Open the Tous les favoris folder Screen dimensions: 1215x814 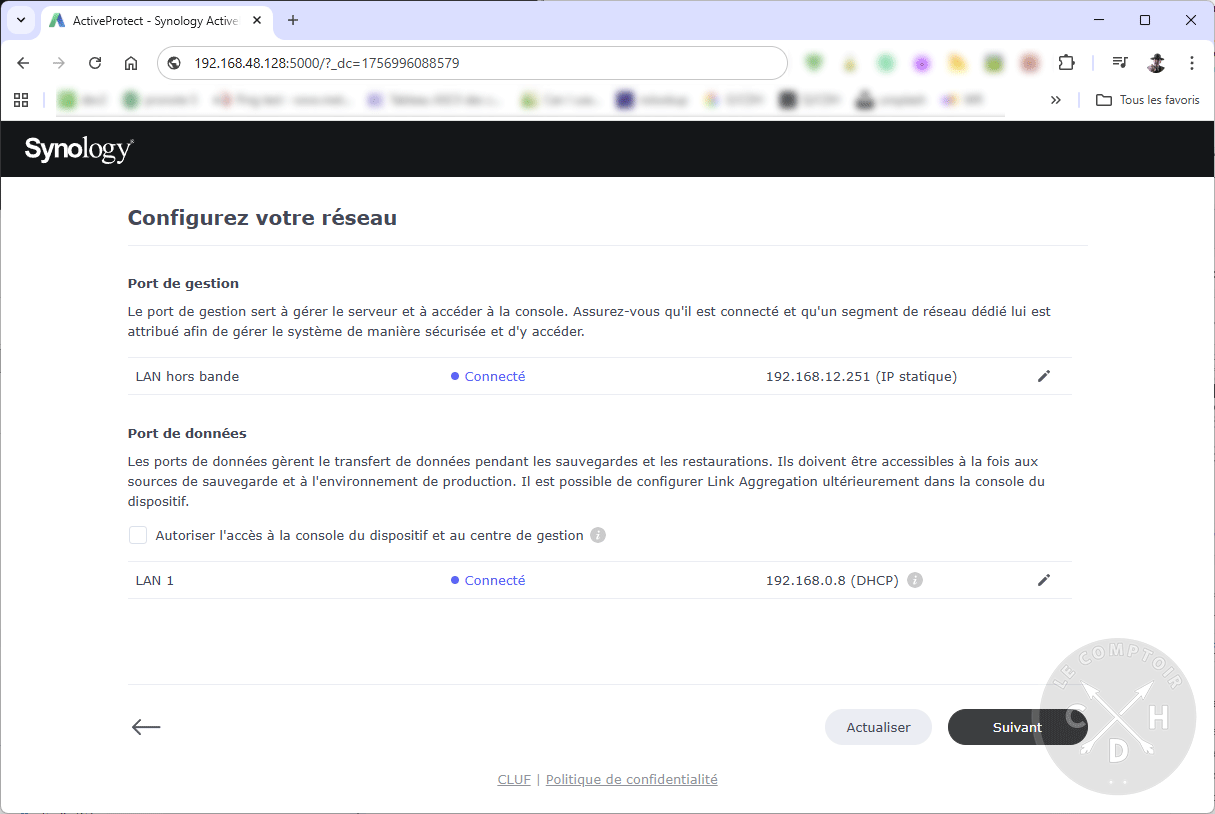(1146, 99)
